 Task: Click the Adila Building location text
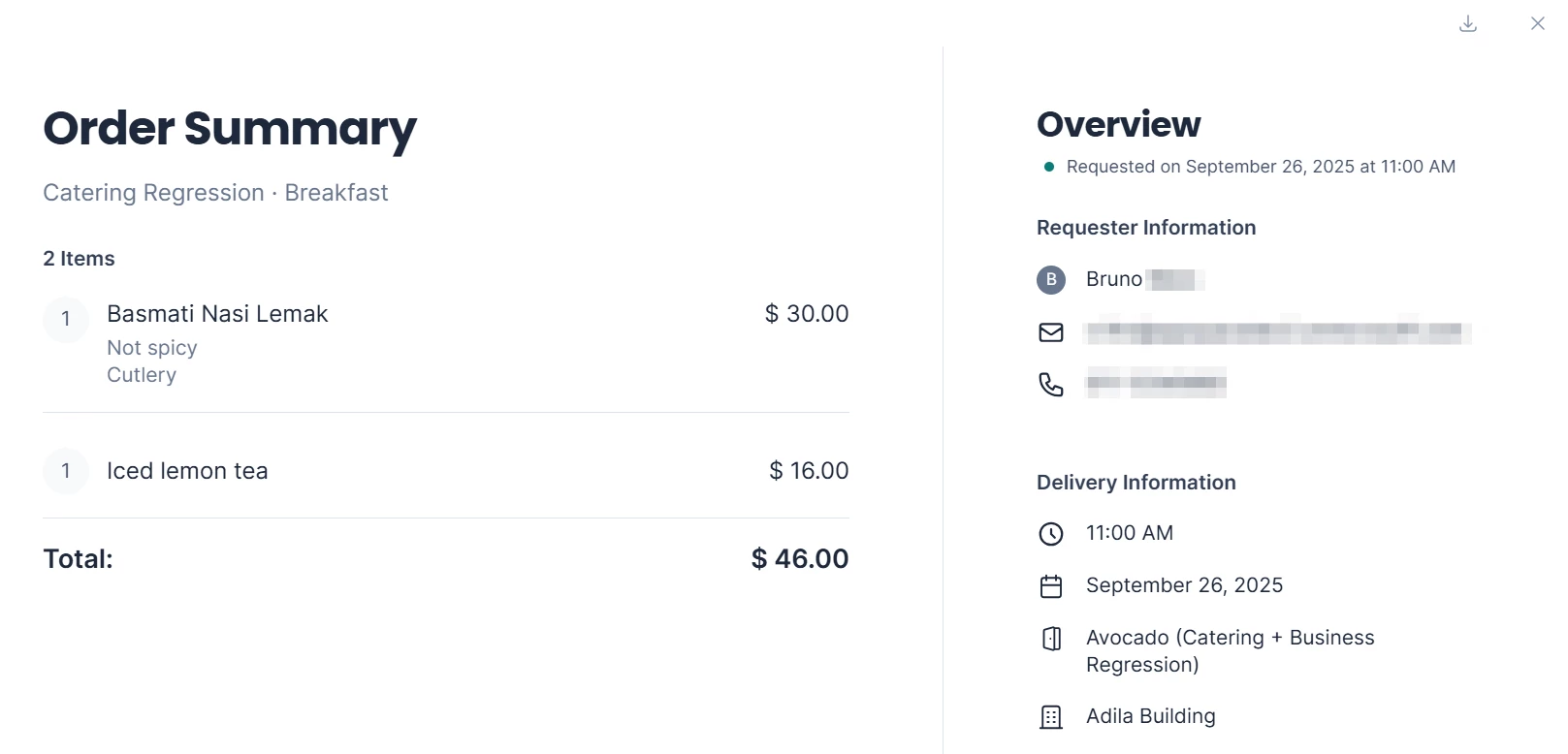tap(1151, 716)
